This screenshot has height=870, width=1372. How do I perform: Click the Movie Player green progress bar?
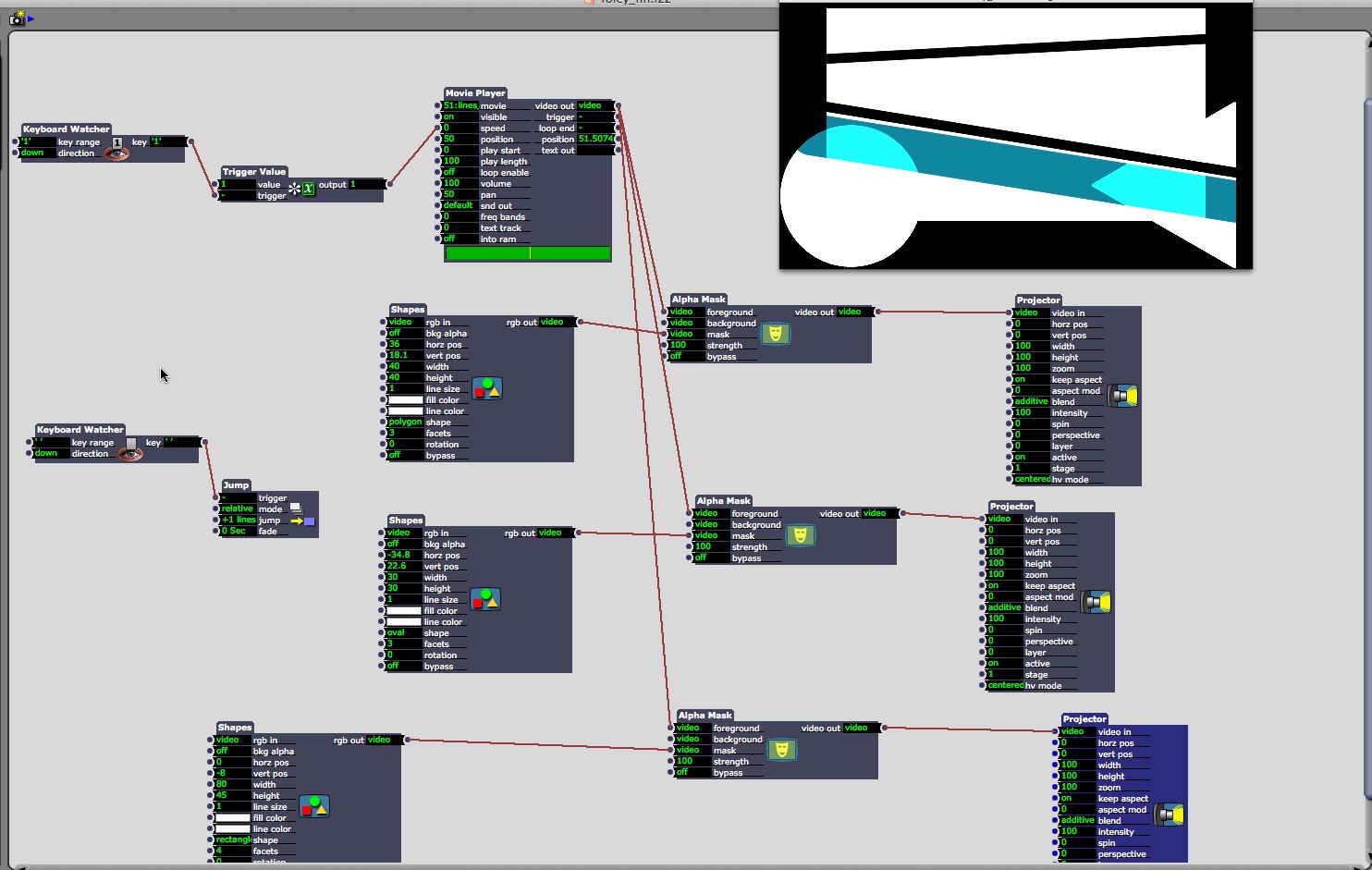click(528, 253)
